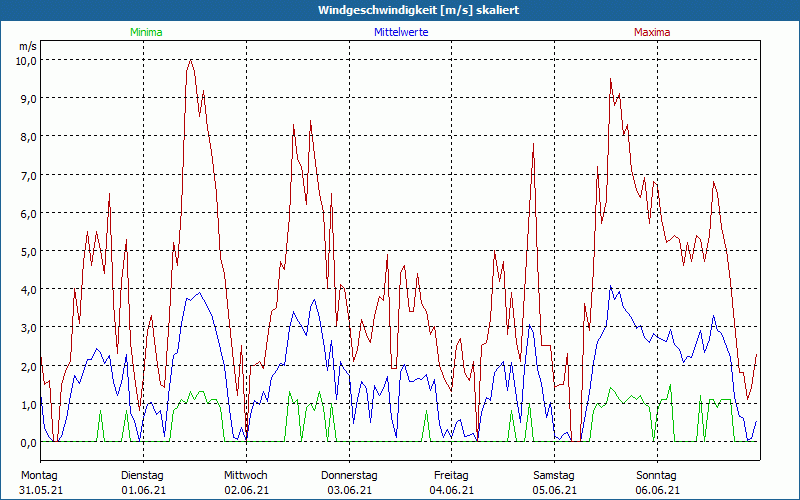800x500 pixels.
Task: Select the Montag day label
Action: point(40,475)
